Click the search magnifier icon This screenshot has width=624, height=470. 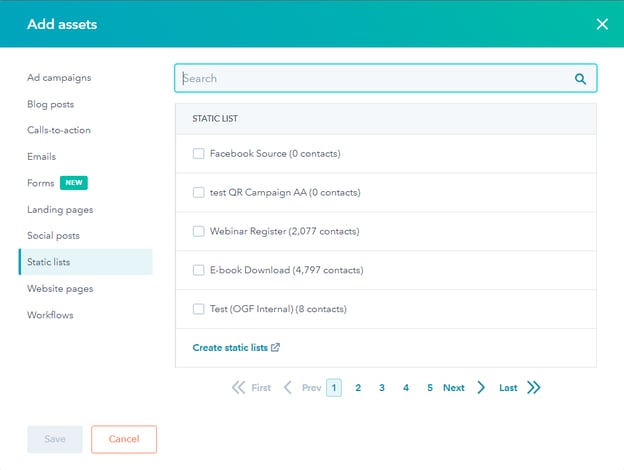(580, 79)
